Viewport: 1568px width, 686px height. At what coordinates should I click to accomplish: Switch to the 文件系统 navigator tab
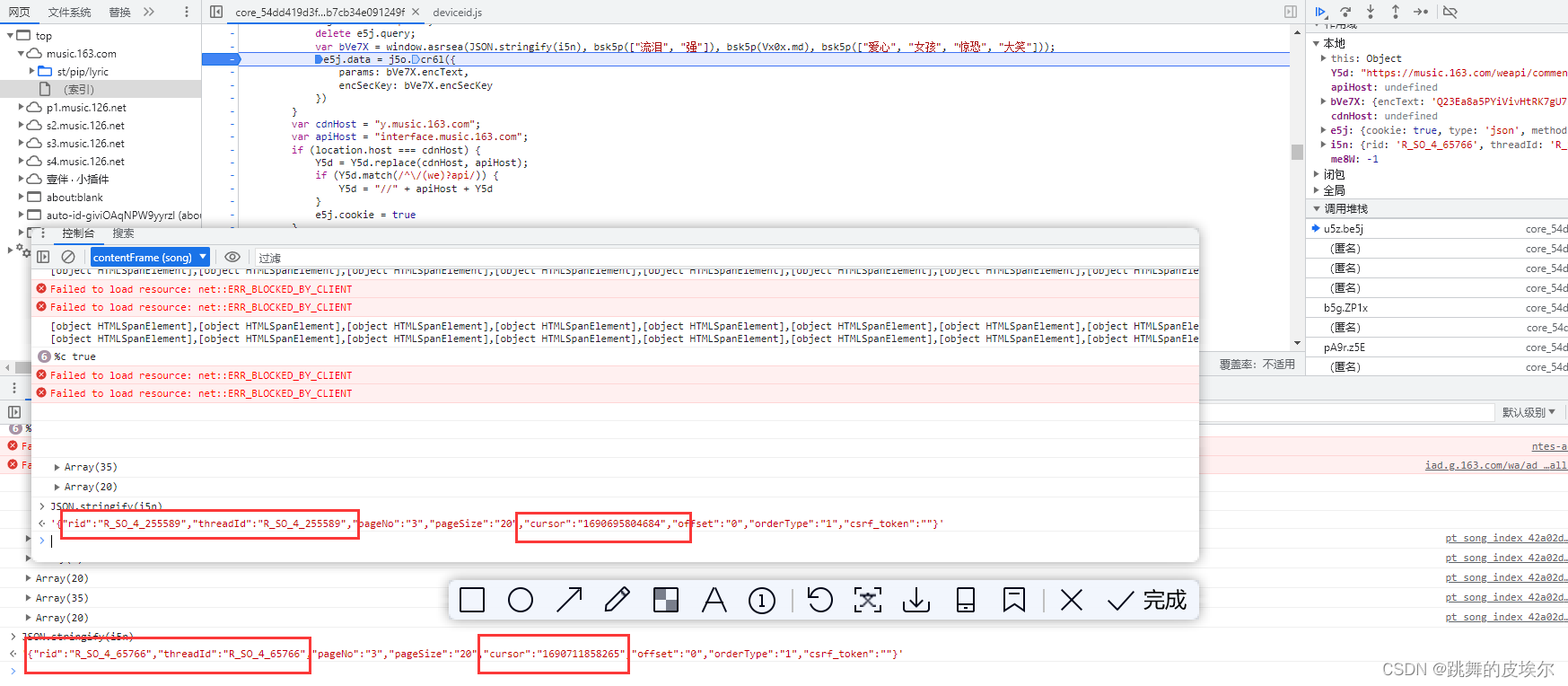69,12
